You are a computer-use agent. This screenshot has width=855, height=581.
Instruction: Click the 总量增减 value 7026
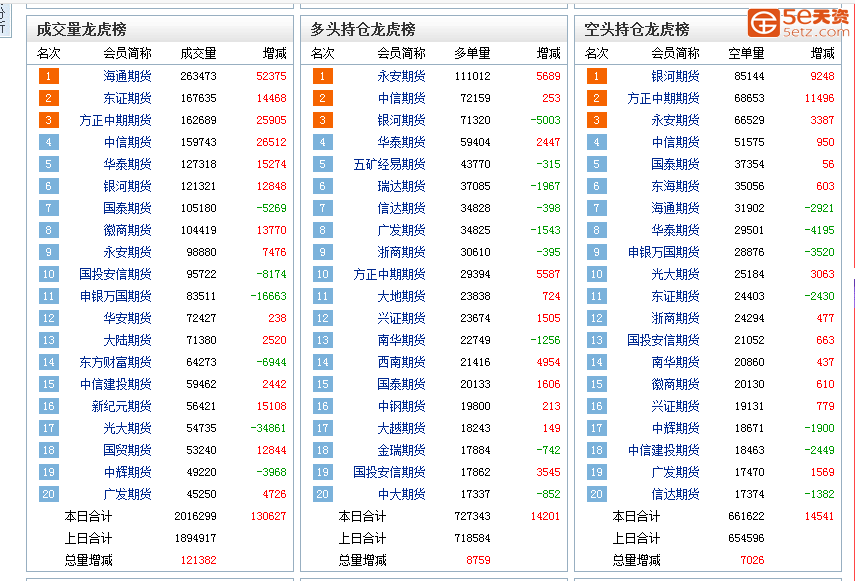(752, 560)
